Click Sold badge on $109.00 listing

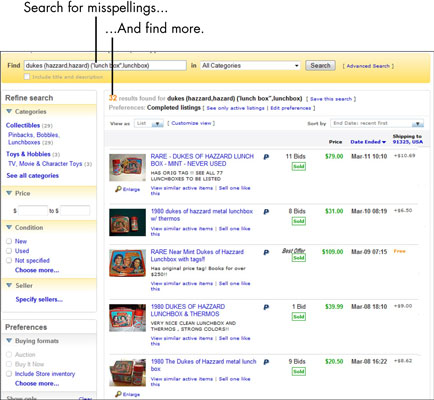[299, 258]
